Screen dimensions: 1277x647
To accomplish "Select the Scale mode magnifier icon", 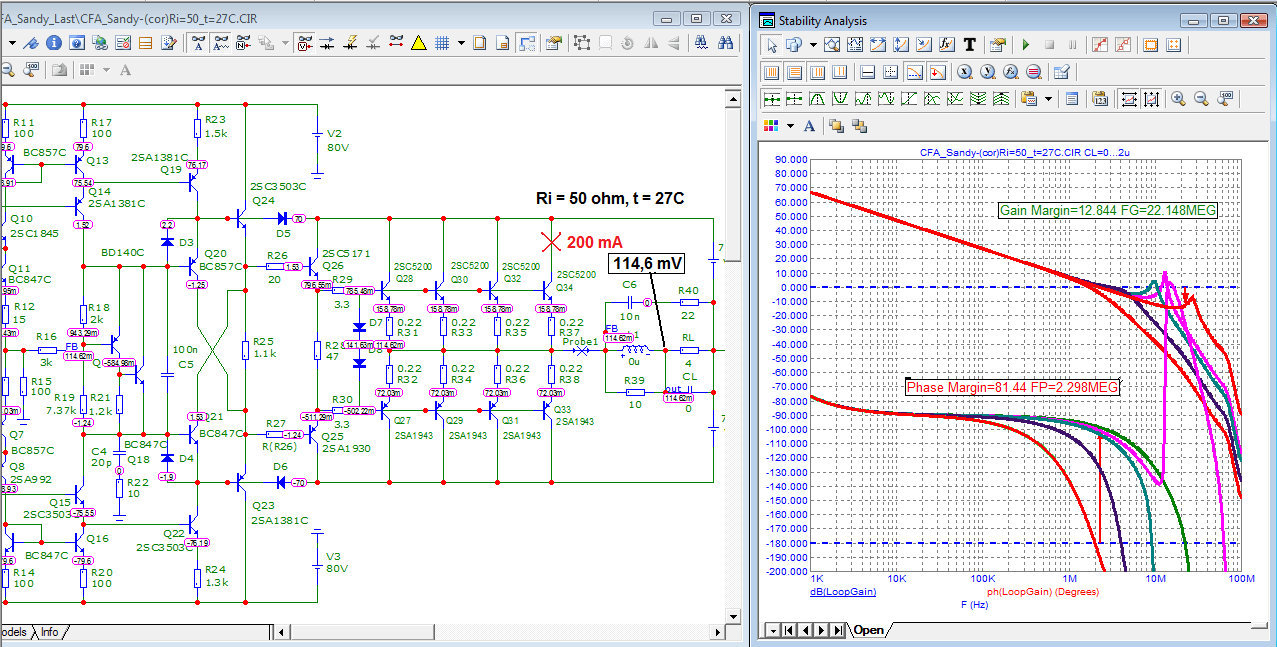I will click(x=834, y=45).
